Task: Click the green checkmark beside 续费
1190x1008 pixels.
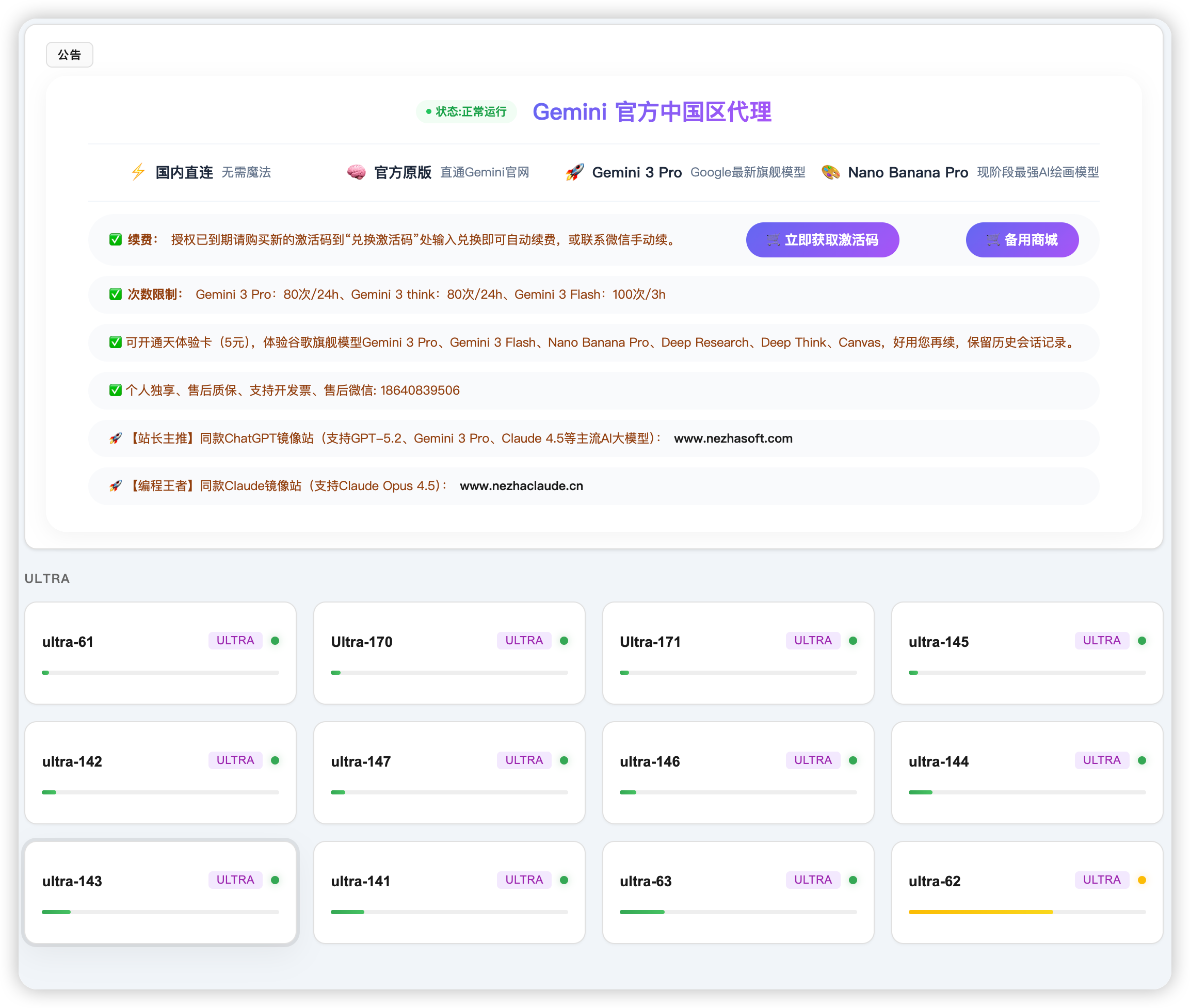Action: click(x=116, y=239)
